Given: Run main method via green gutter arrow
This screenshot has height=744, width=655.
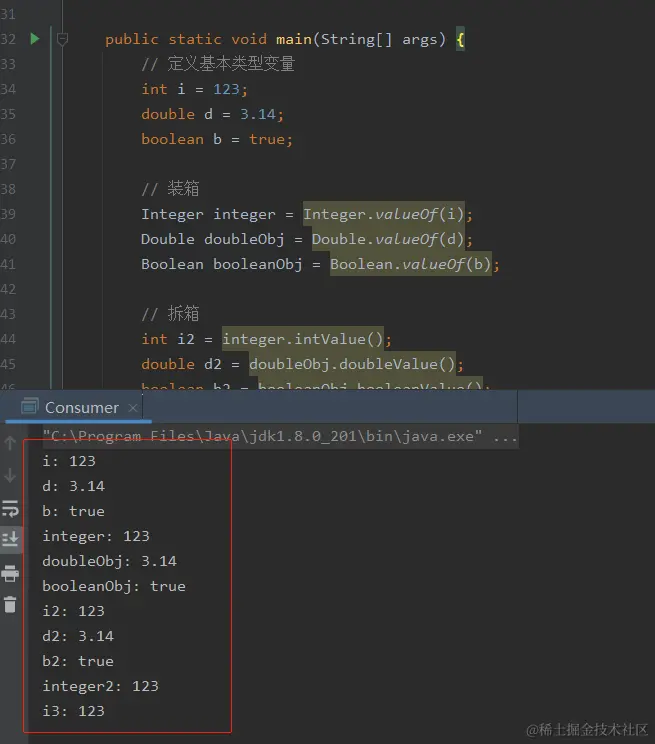Looking at the screenshot, I should (35, 38).
